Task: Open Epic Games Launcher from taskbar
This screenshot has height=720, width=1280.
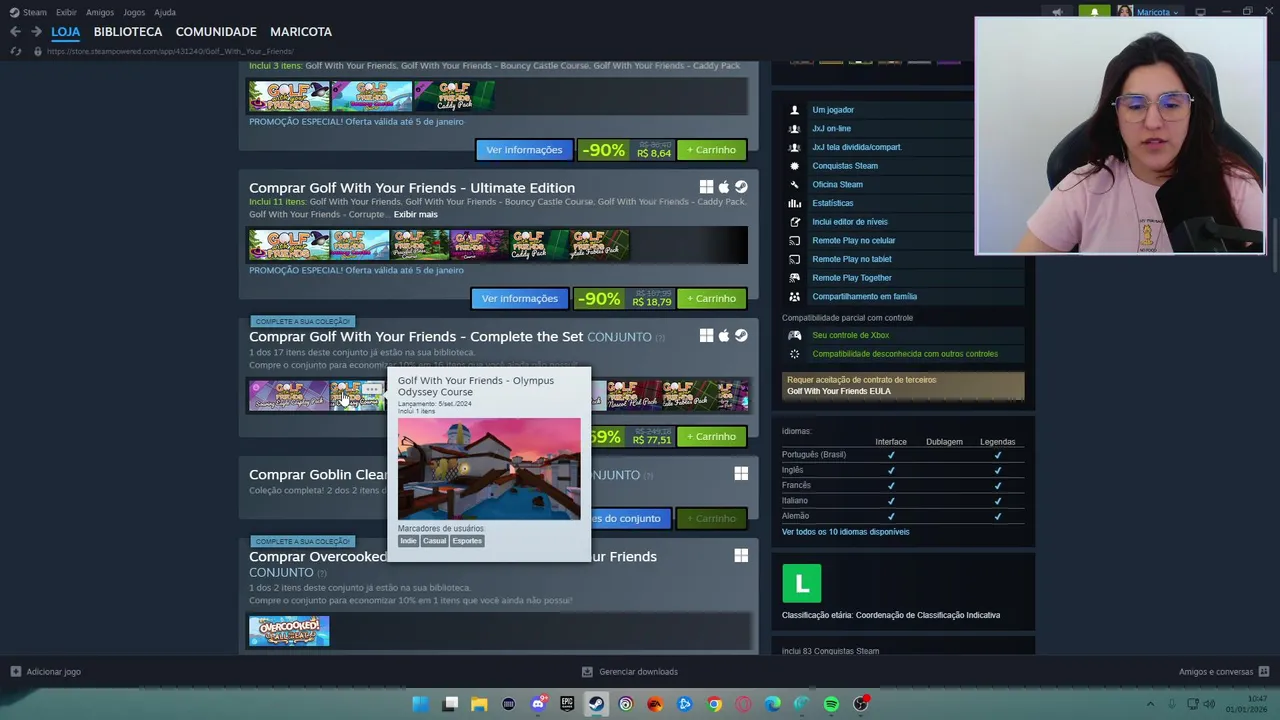Action: [567, 704]
